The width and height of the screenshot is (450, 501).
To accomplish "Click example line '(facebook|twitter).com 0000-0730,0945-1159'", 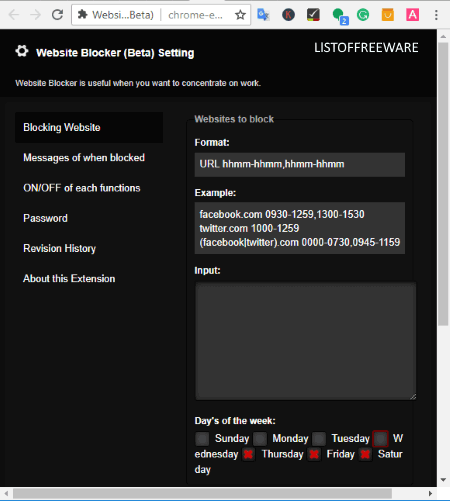I will click(300, 242).
